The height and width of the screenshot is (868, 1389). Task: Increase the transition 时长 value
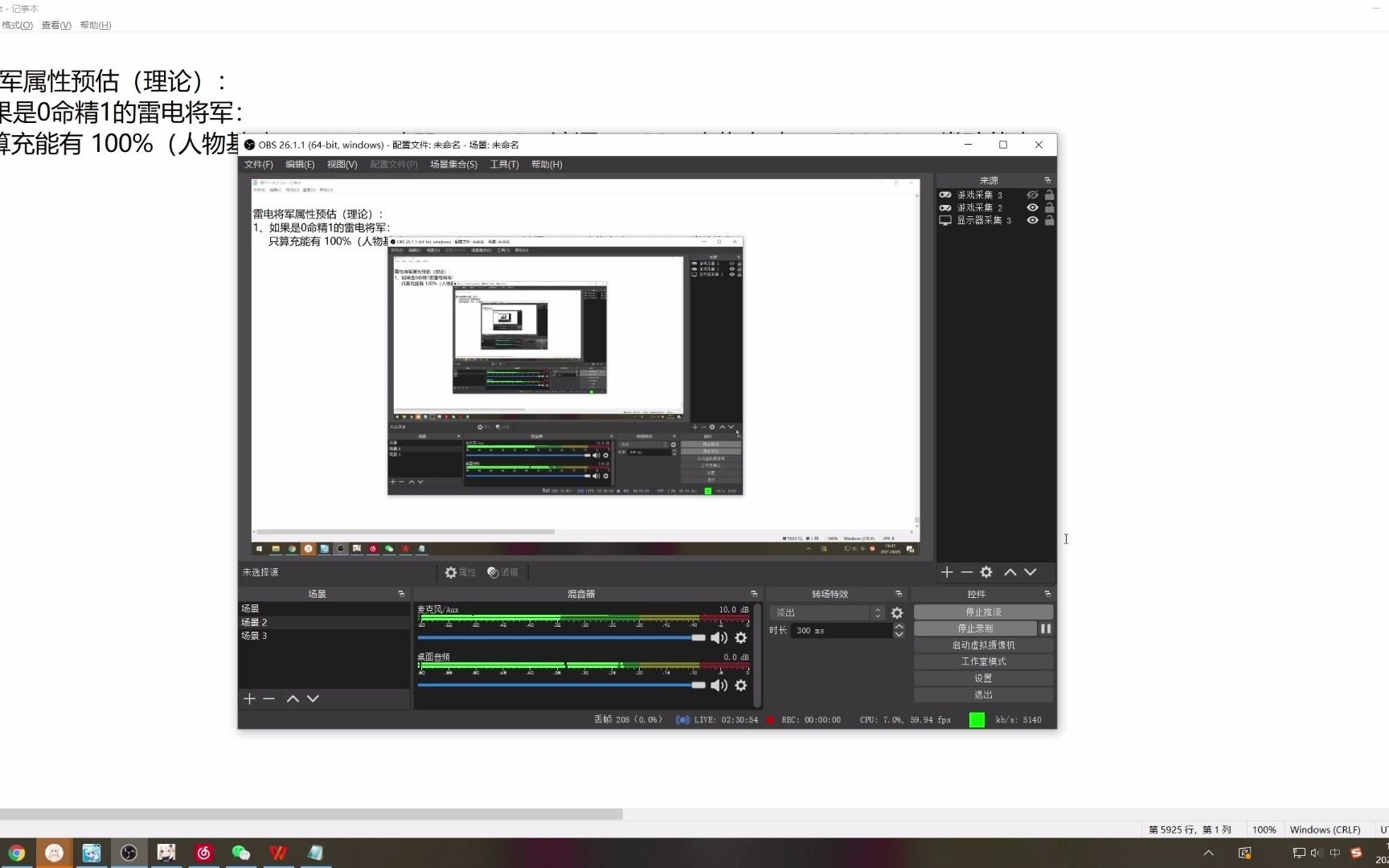(x=899, y=626)
